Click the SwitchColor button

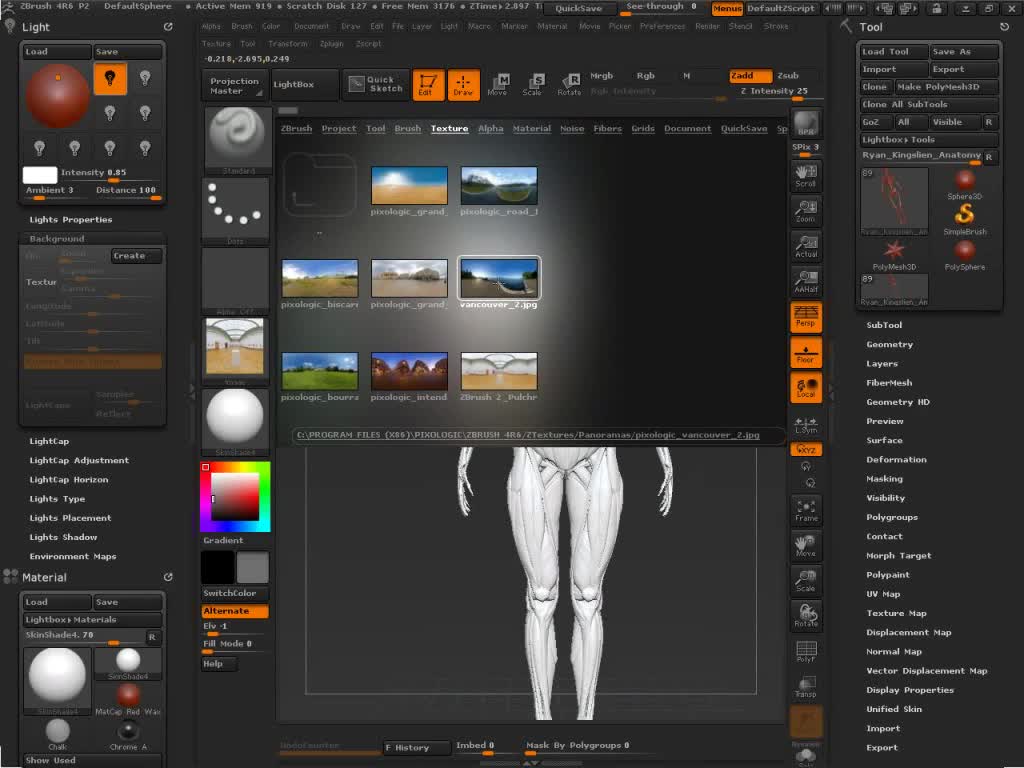[x=235, y=594]
